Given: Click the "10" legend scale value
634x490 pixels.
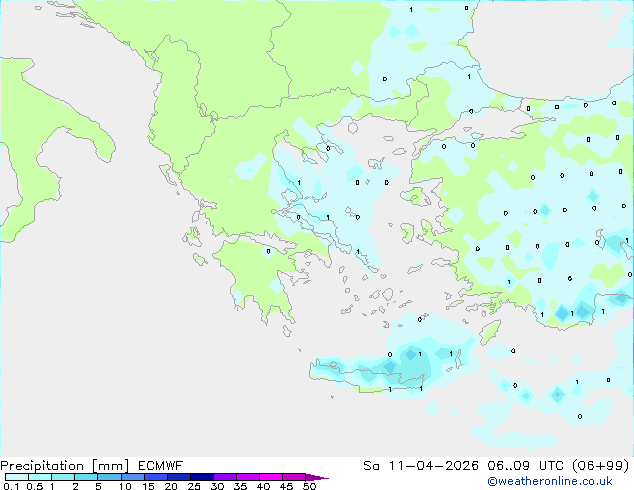Looking at the screenshot, I should [125, 486].
